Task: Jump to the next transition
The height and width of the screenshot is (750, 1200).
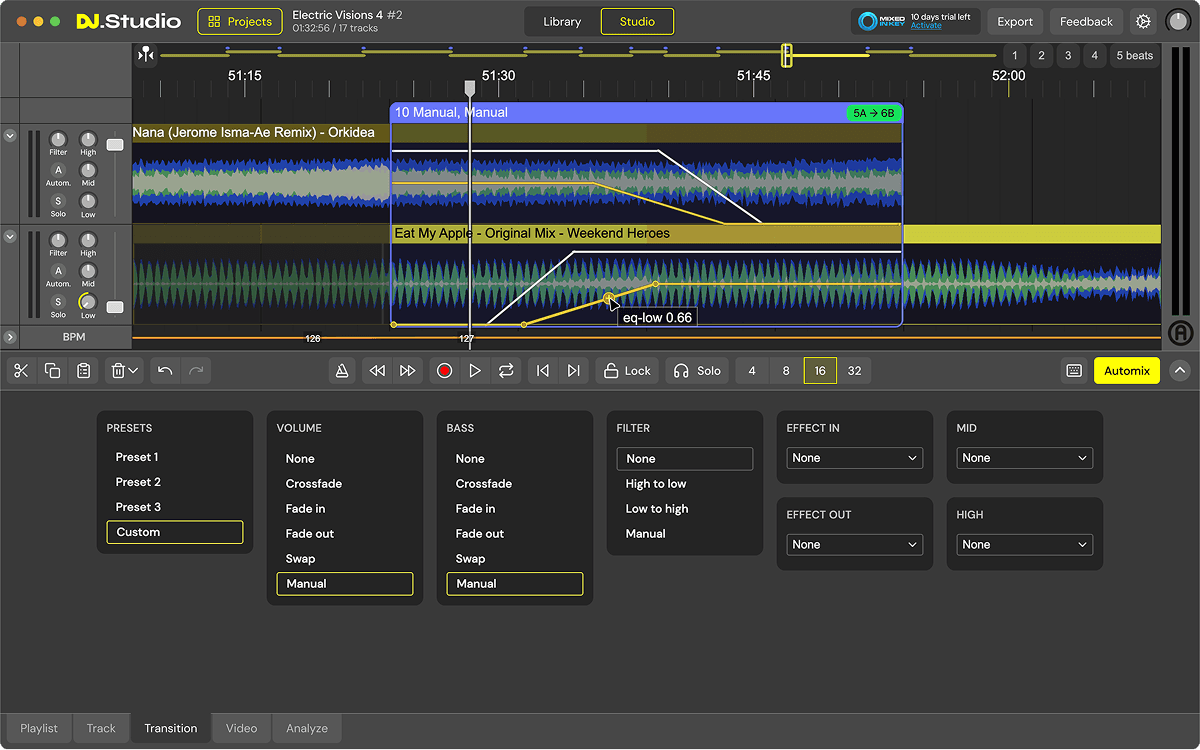Action: tap(573, 371)
